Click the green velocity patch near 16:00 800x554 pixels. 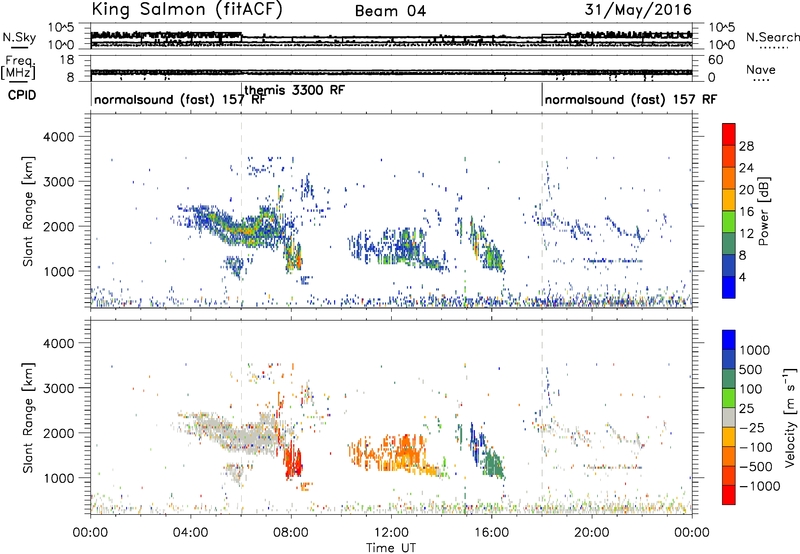[494, 462]
